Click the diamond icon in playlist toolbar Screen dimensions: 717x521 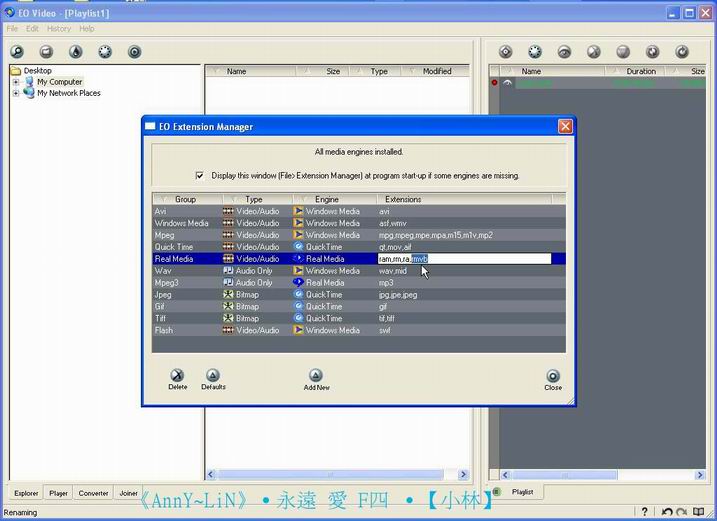click(506, 52)
